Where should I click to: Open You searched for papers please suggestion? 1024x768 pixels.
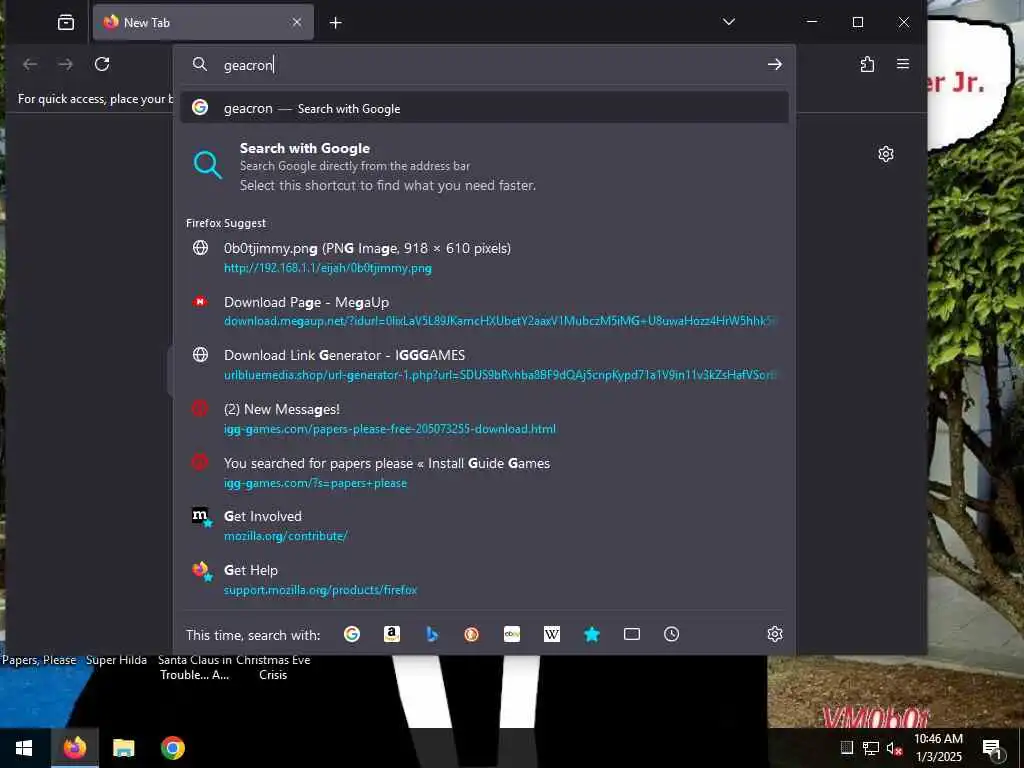click(x=484, y=472)
